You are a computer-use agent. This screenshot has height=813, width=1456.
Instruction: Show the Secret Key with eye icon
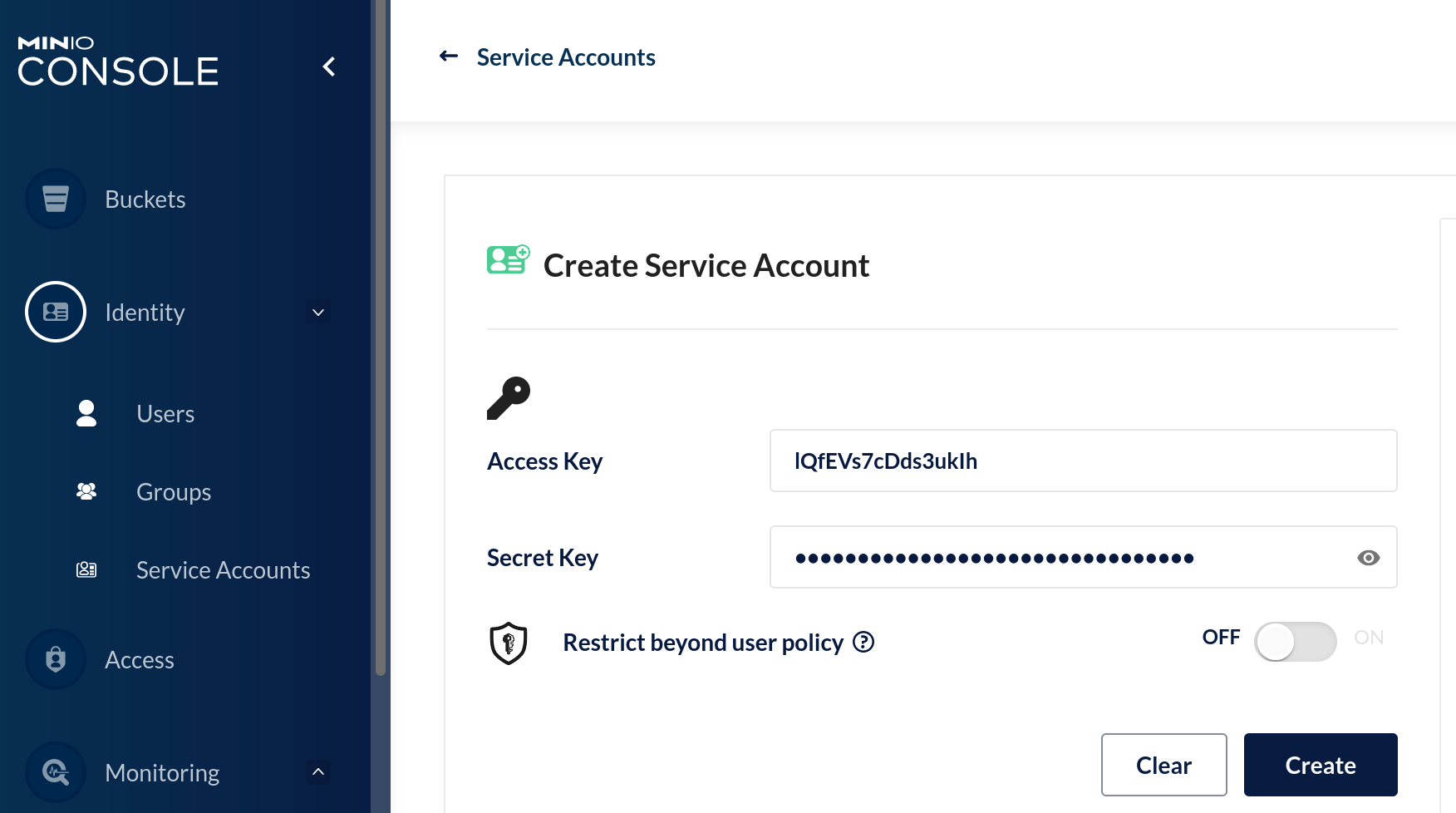tap(1368, 558)
